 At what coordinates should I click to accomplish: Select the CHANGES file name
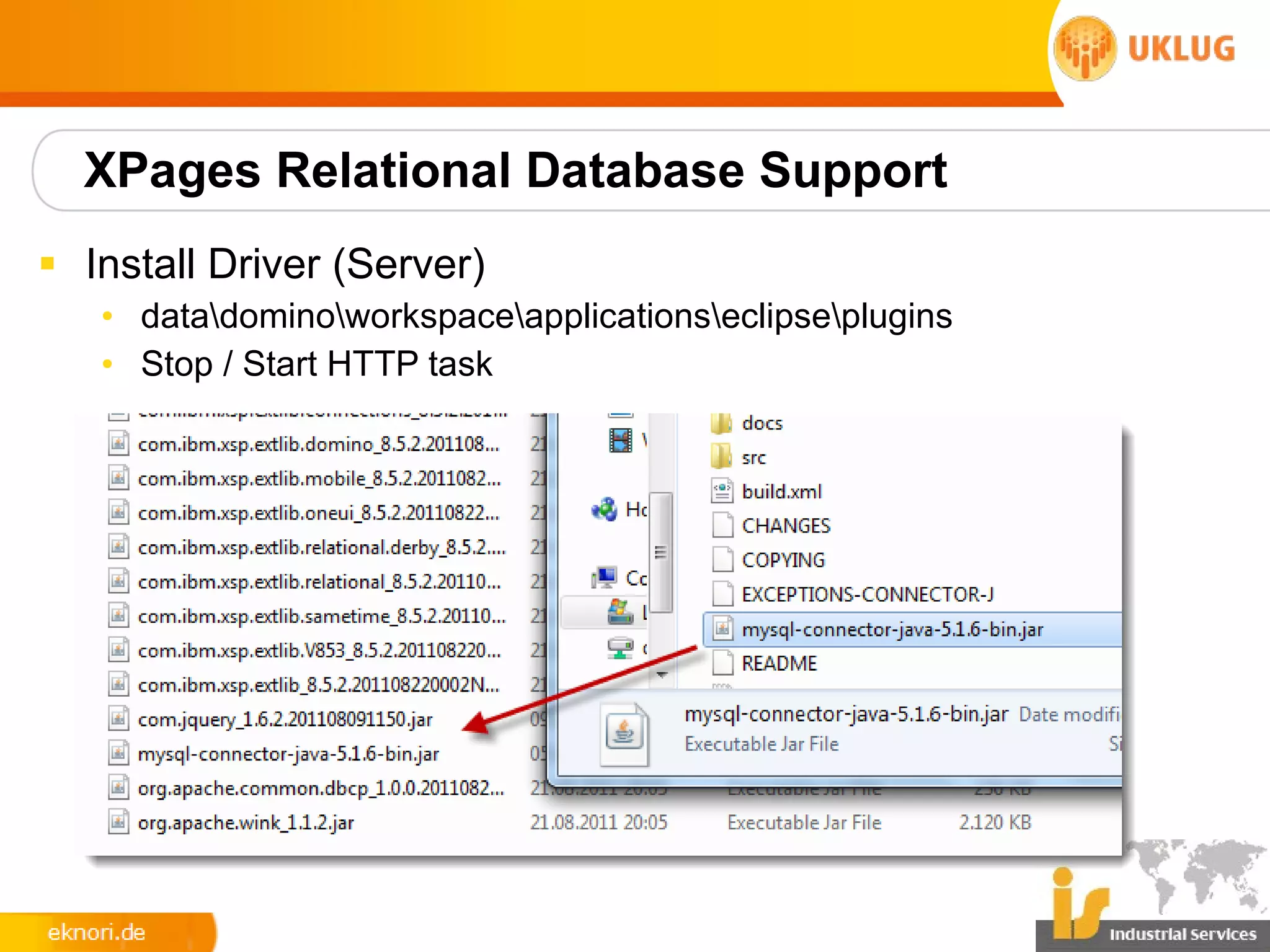click(786, 526)
